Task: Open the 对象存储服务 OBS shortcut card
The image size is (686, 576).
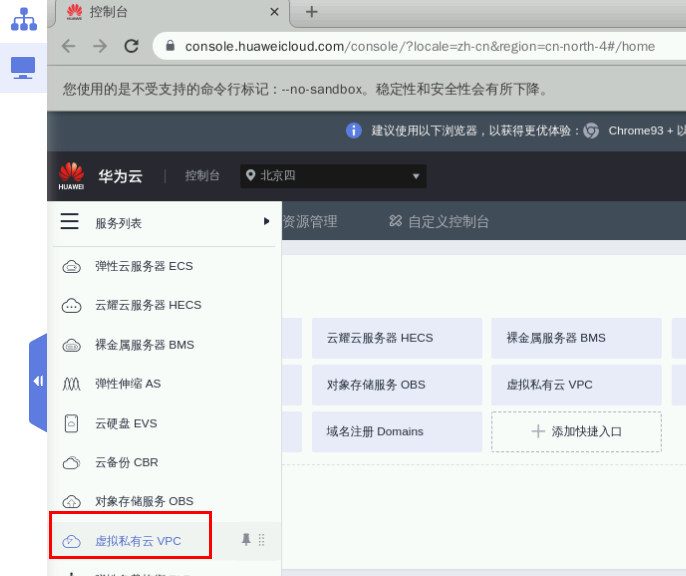Action: point(397,385)
